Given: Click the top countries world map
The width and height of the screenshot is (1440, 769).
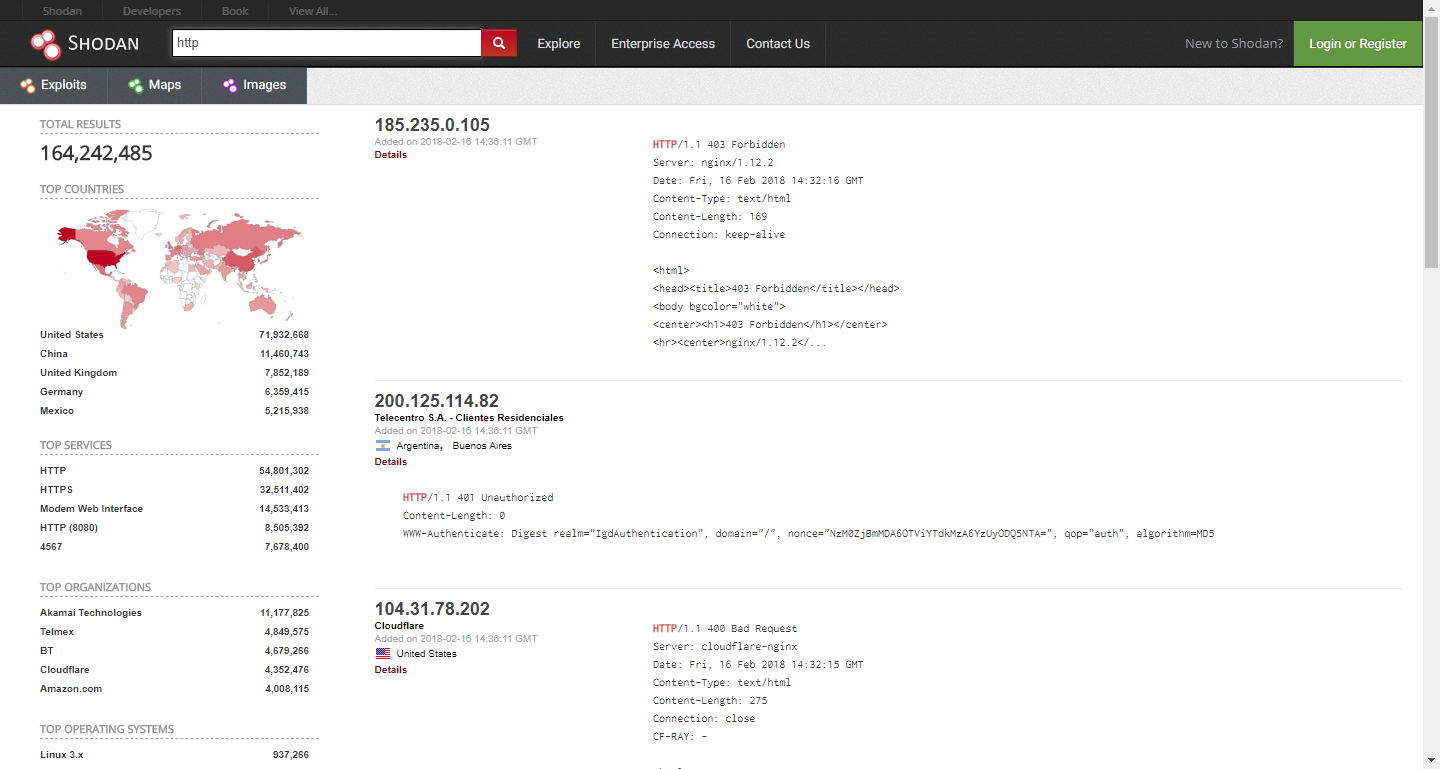Looking at the screenshot, I should pyautogui.click(x=179, y=267).
